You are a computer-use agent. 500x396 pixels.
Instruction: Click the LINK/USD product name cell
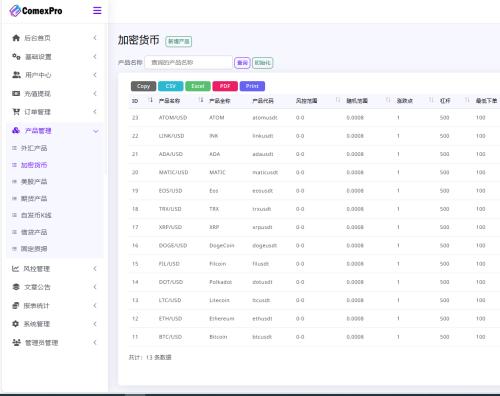pyautogui.click(x=171, y=136)
